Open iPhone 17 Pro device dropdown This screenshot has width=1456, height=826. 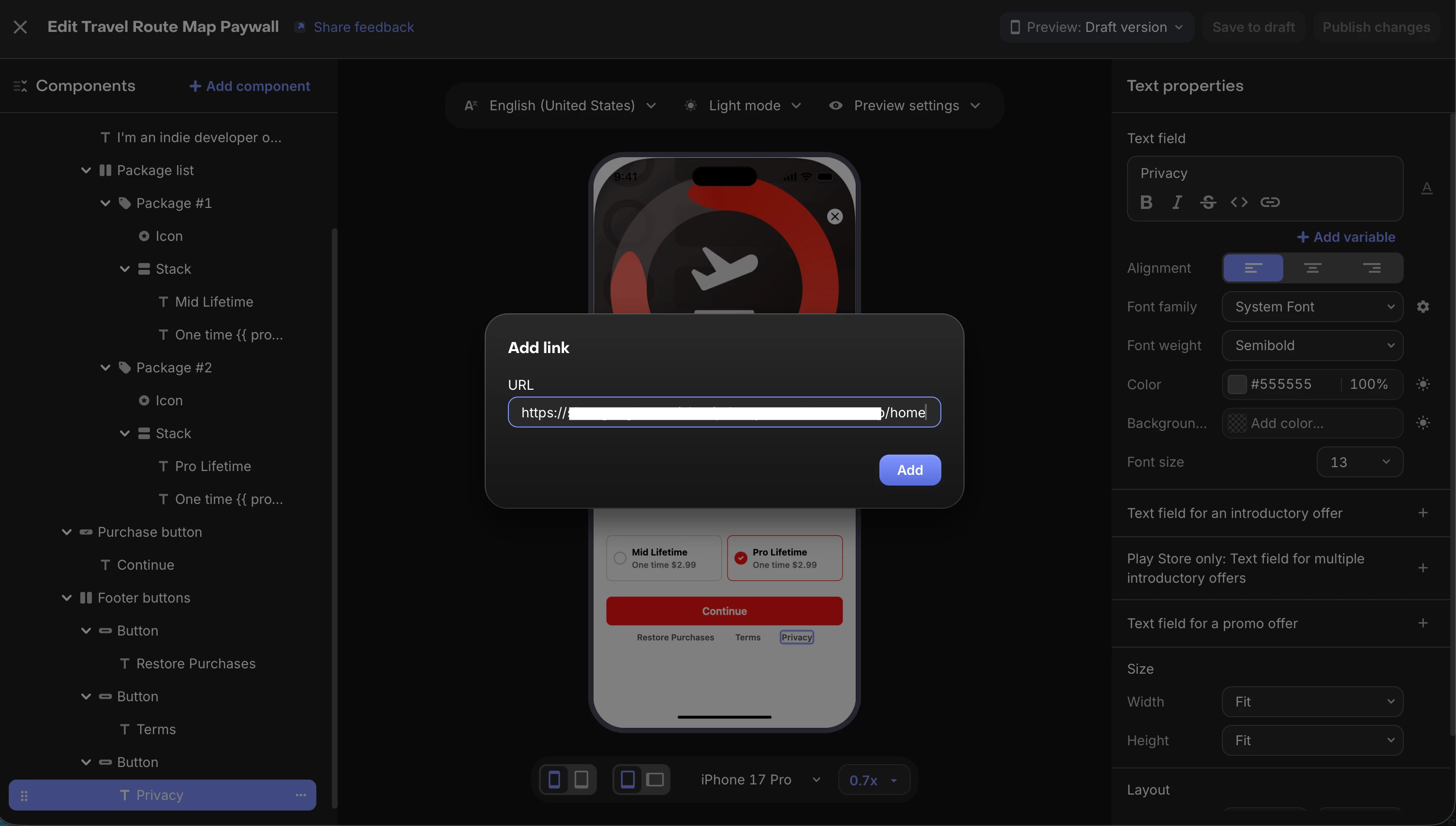pyautogui.click(x=760, y=780)
